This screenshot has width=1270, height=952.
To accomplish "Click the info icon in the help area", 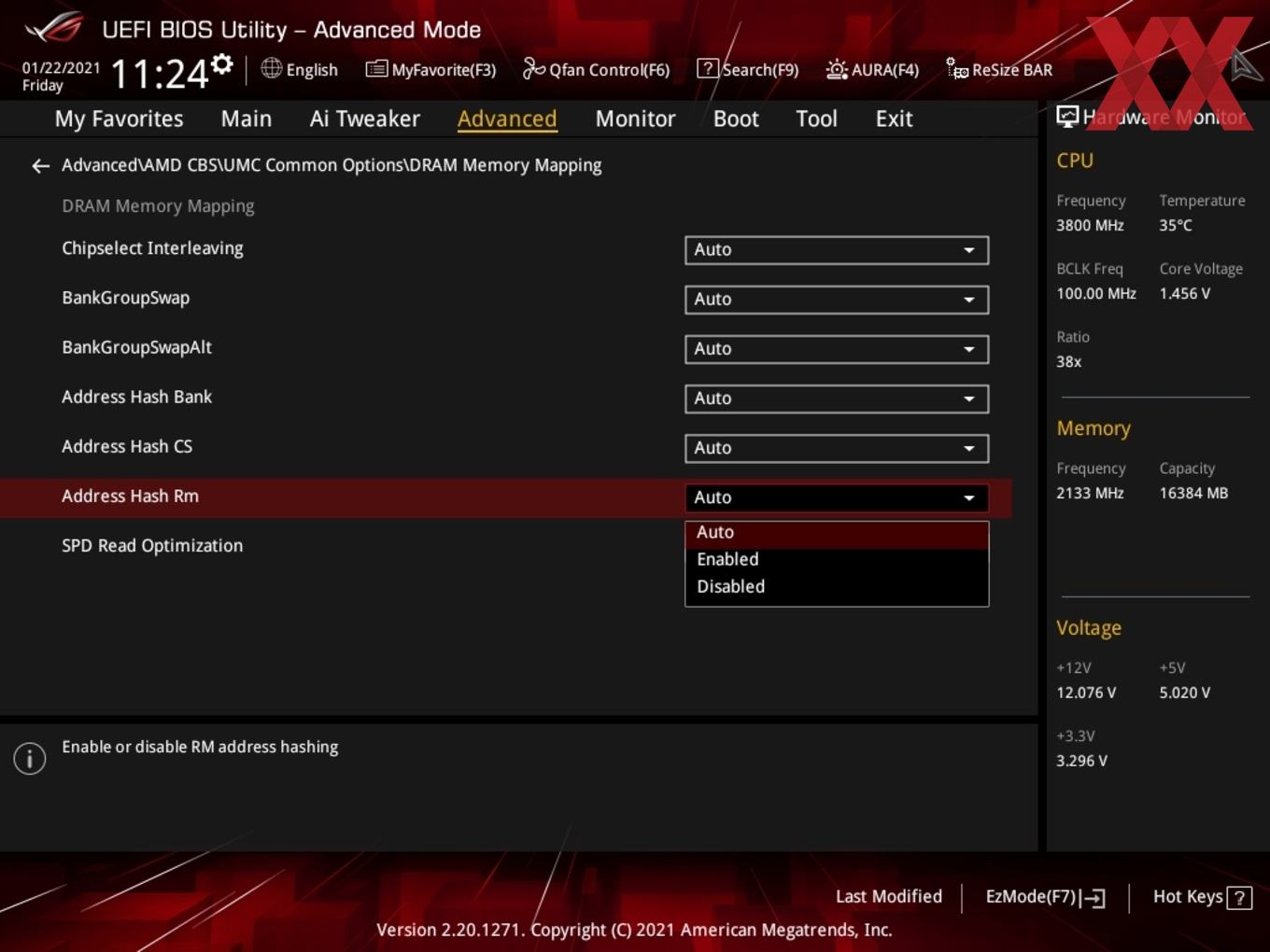I will click(30, 758).
